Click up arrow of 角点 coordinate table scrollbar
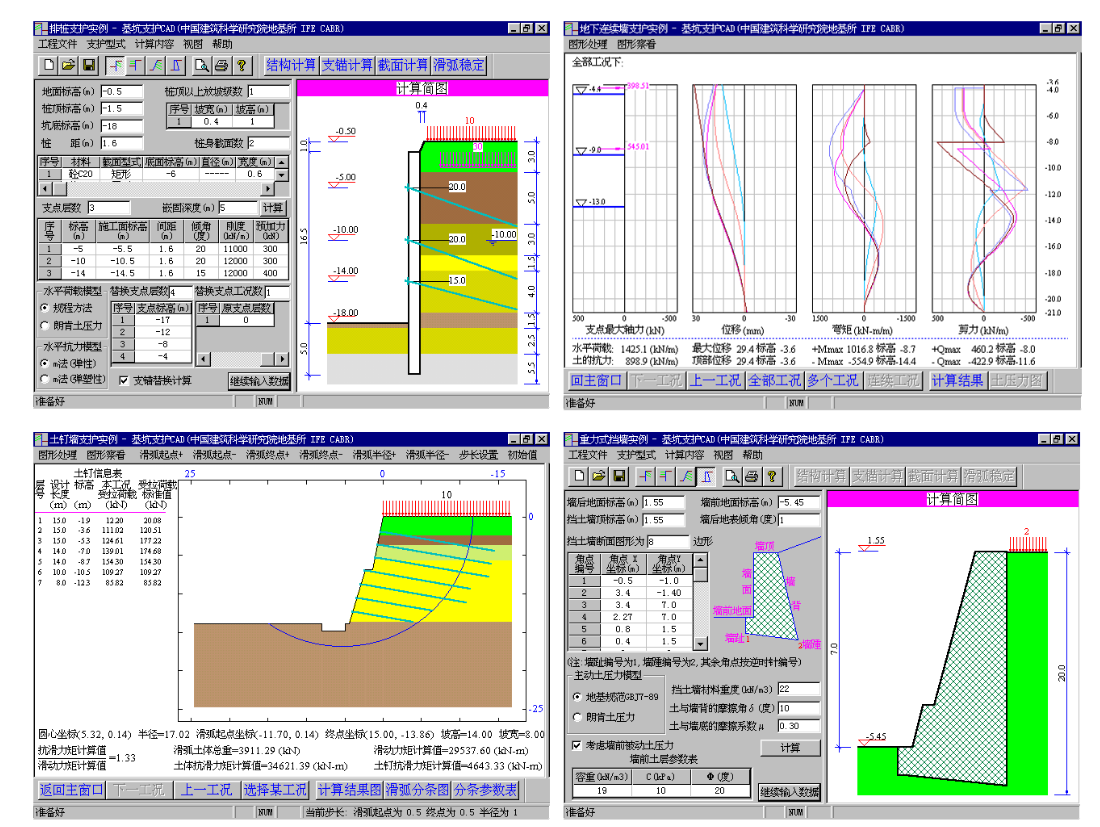The image size is (1100, 827). (700, 559)
